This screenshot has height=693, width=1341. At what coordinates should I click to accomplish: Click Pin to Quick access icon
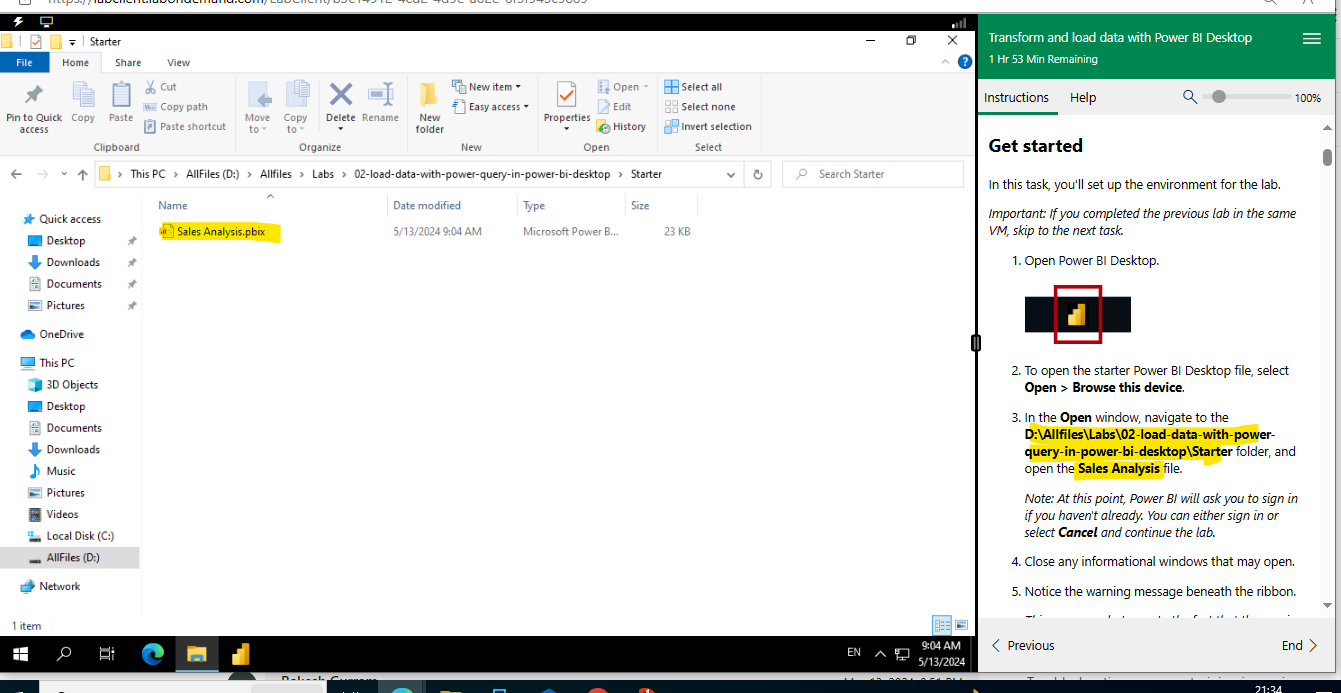tap(34, 96)
